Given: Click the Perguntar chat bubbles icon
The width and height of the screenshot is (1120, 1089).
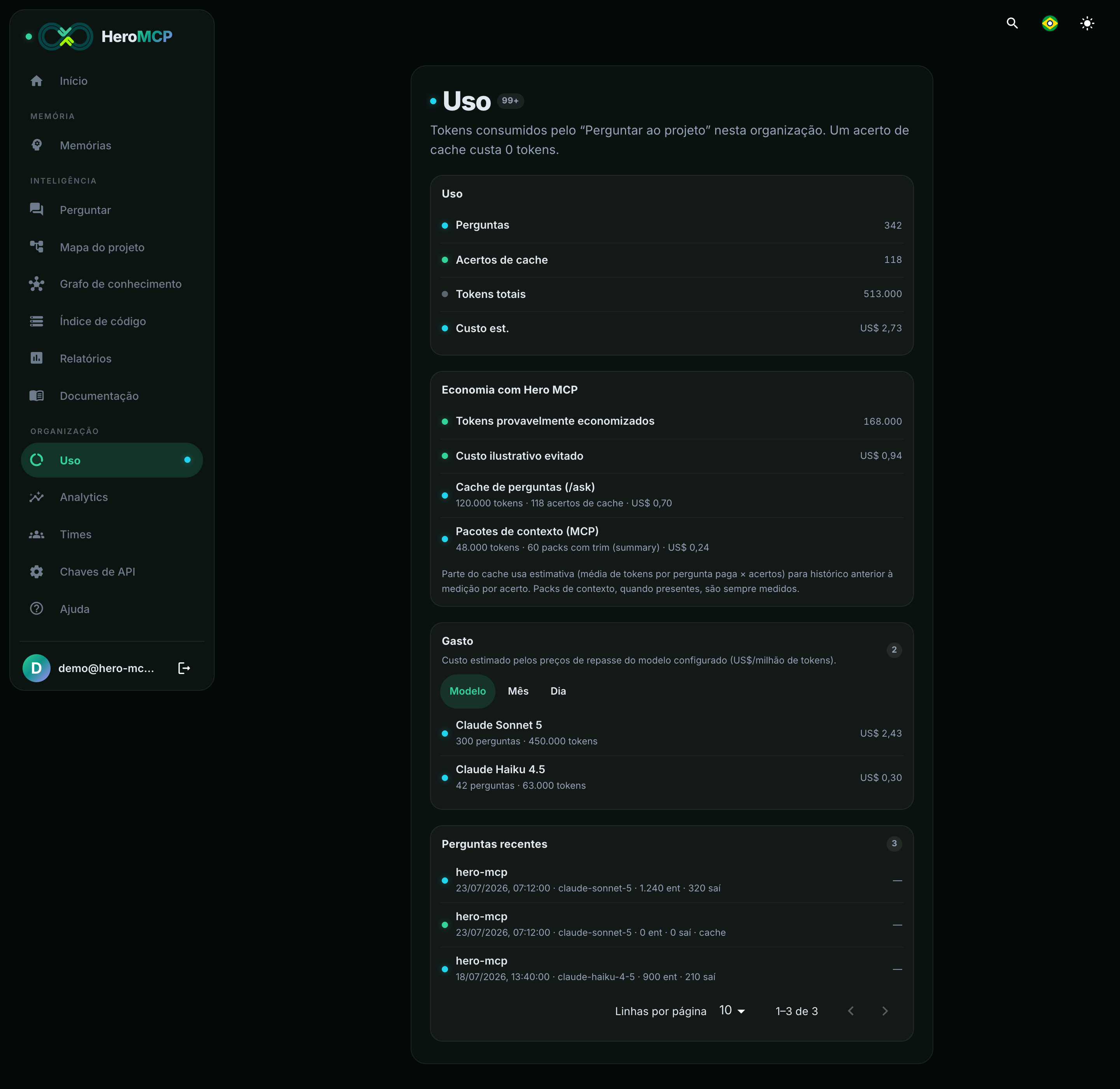Looking at the screenshot, I should coord(37,210).
